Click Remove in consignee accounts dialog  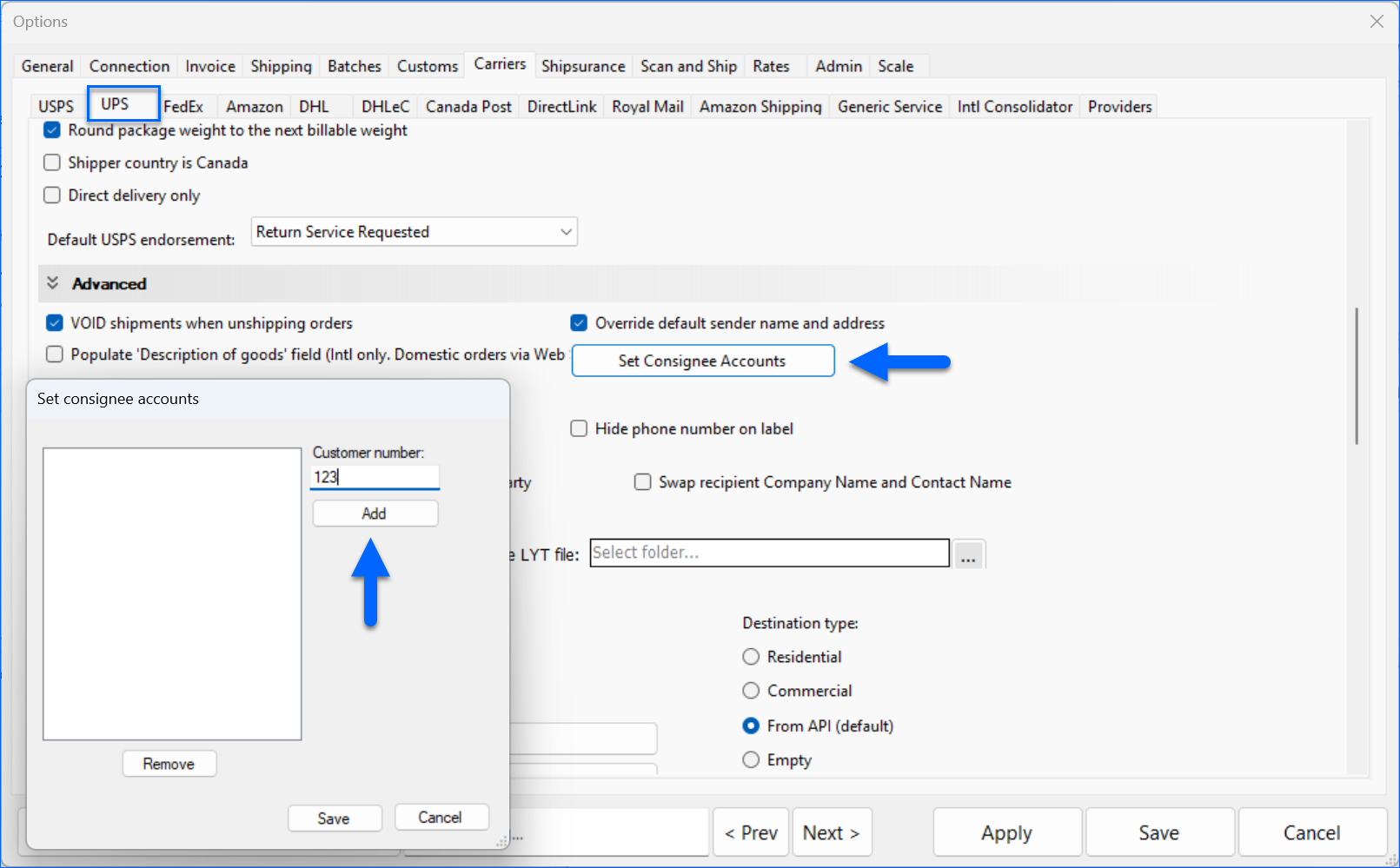pyautogui.click(x=169, y=764)
